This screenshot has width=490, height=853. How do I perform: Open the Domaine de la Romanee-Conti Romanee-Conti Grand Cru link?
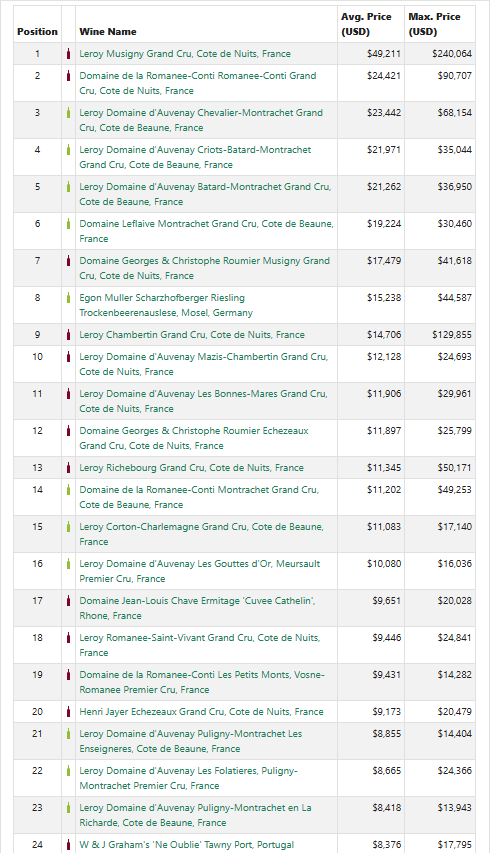[197, 83]
